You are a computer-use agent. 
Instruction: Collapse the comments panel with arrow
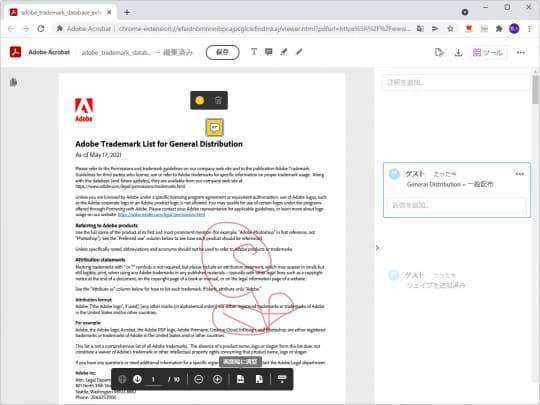pos(377,248)
